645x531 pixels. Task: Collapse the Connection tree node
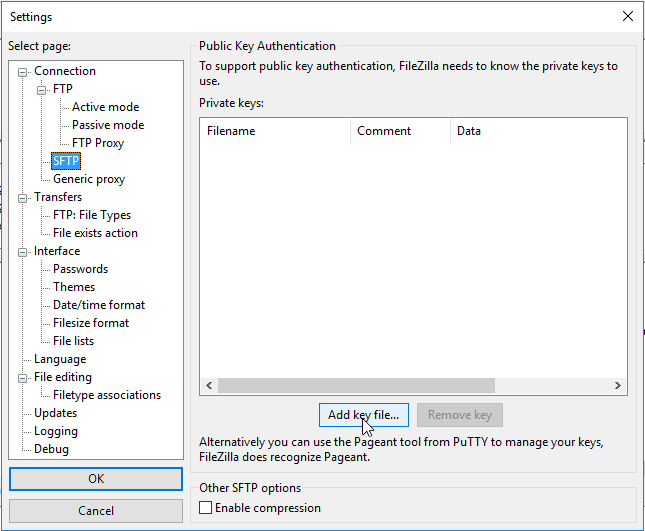23,72
